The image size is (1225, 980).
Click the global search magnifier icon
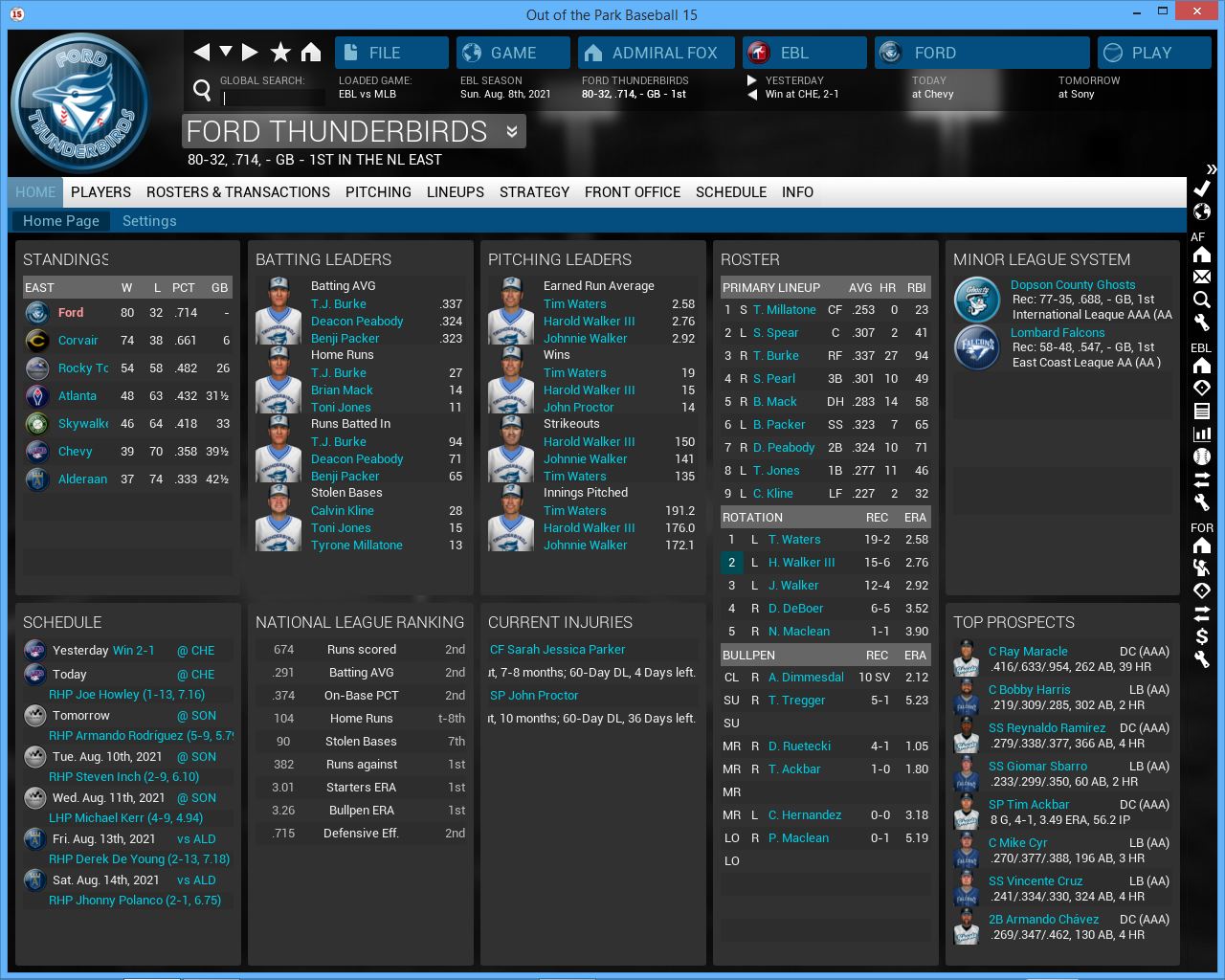202,90
